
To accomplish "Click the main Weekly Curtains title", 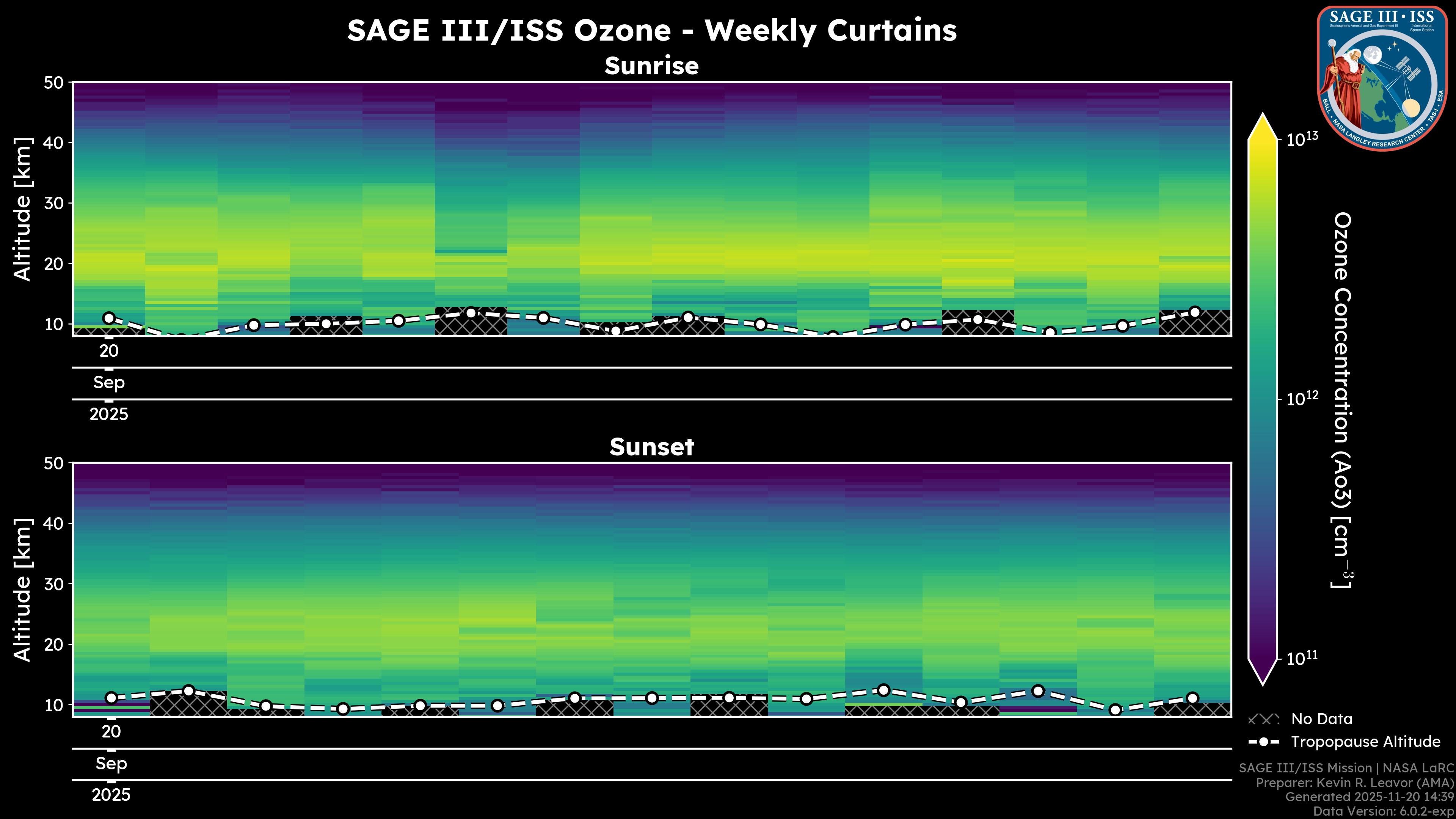I will (652, 30).
